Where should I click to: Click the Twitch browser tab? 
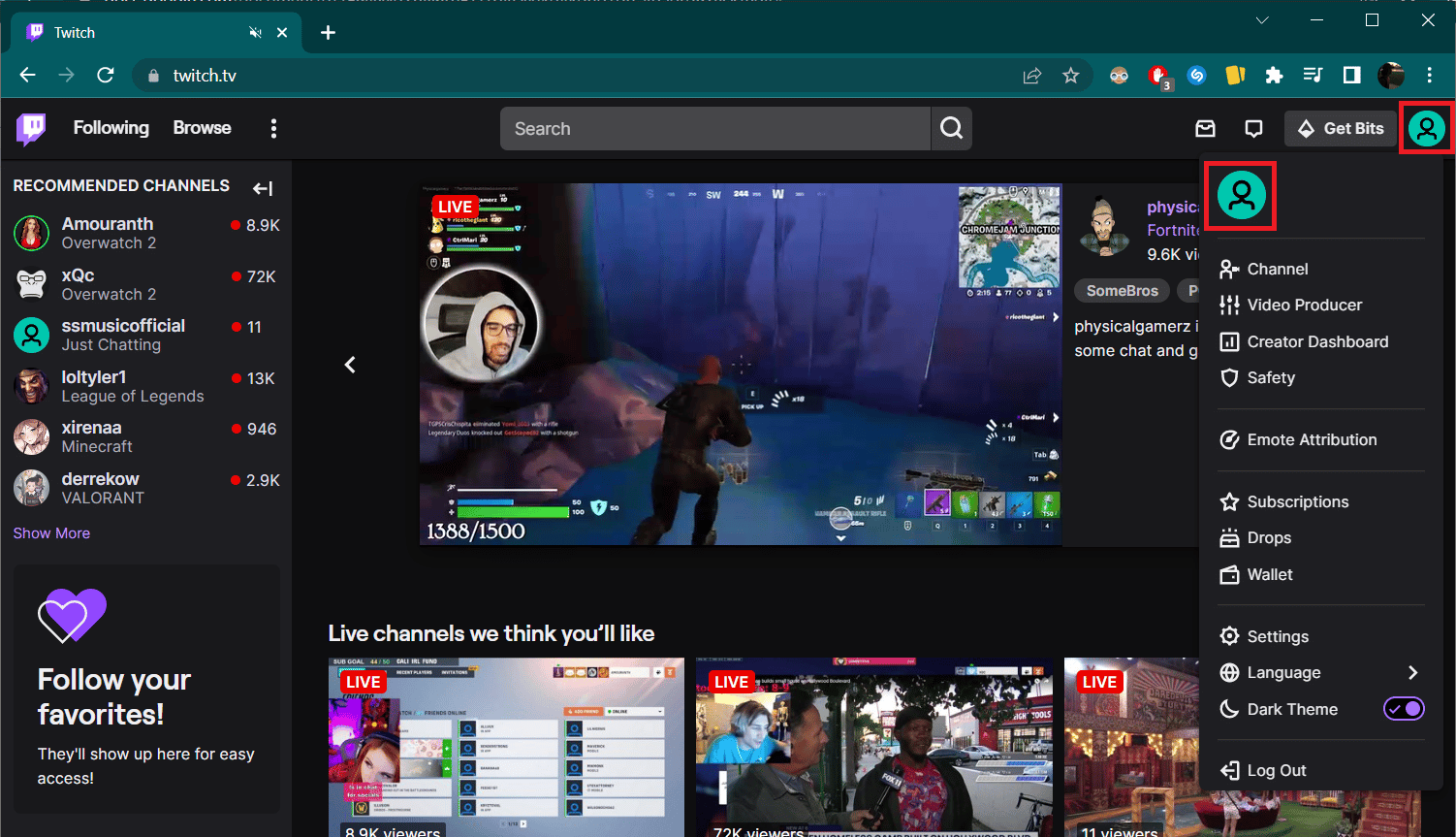pyautogui.click(x=155, y=32)
